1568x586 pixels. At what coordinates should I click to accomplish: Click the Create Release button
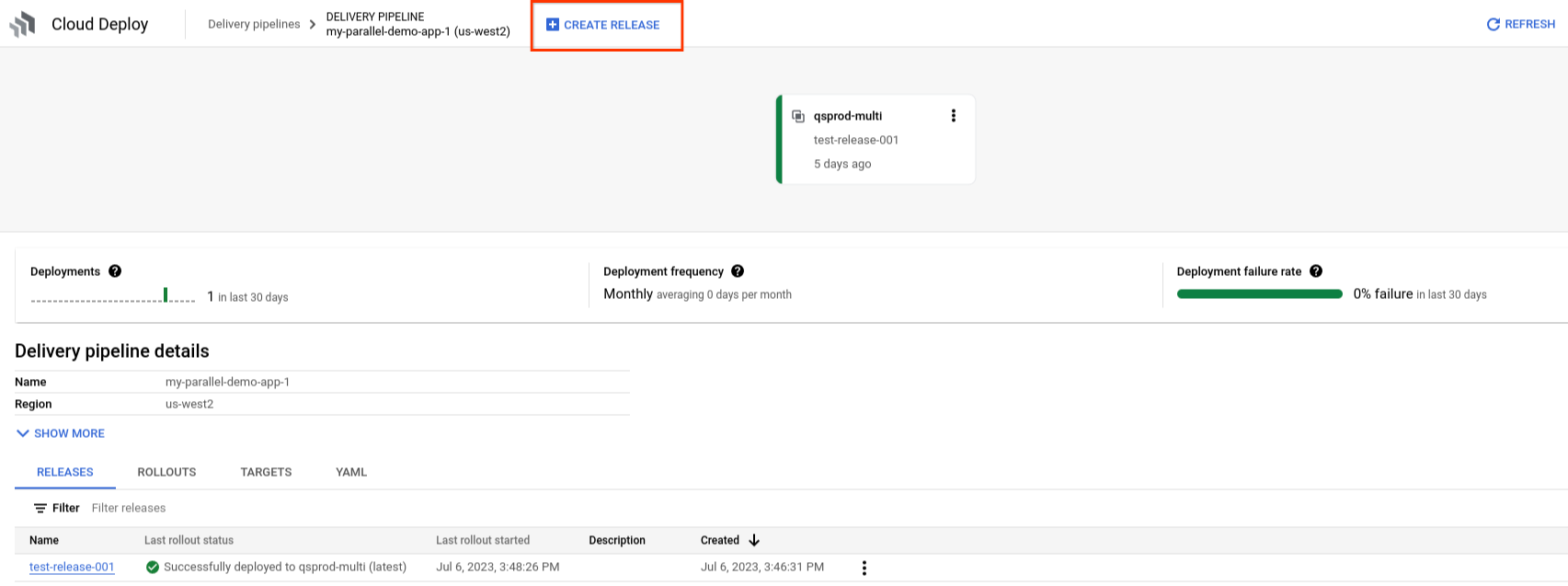click(603, 25)
